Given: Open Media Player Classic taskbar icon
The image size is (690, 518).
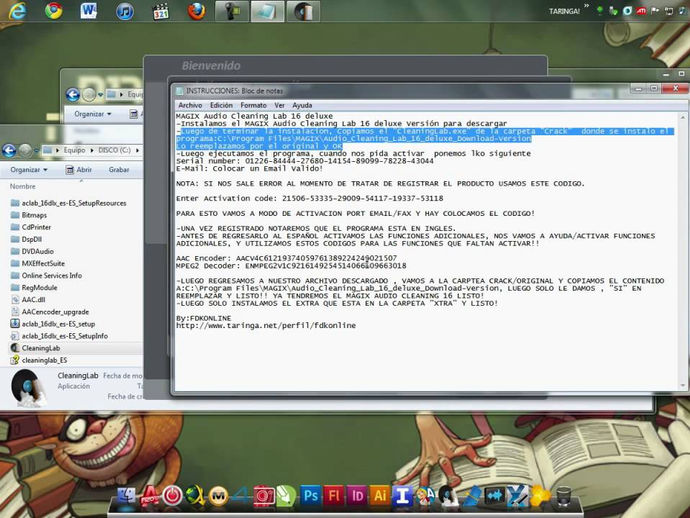Looking at the screenshot, I should (x=161, y=11).
